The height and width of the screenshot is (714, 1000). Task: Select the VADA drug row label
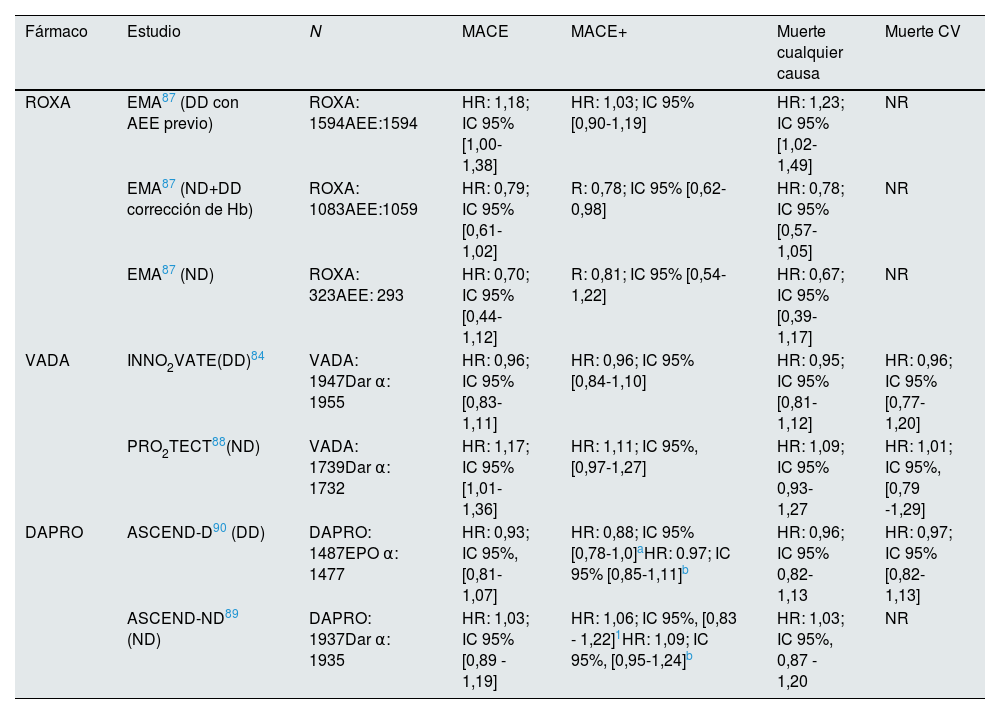[x=47, y=361]
